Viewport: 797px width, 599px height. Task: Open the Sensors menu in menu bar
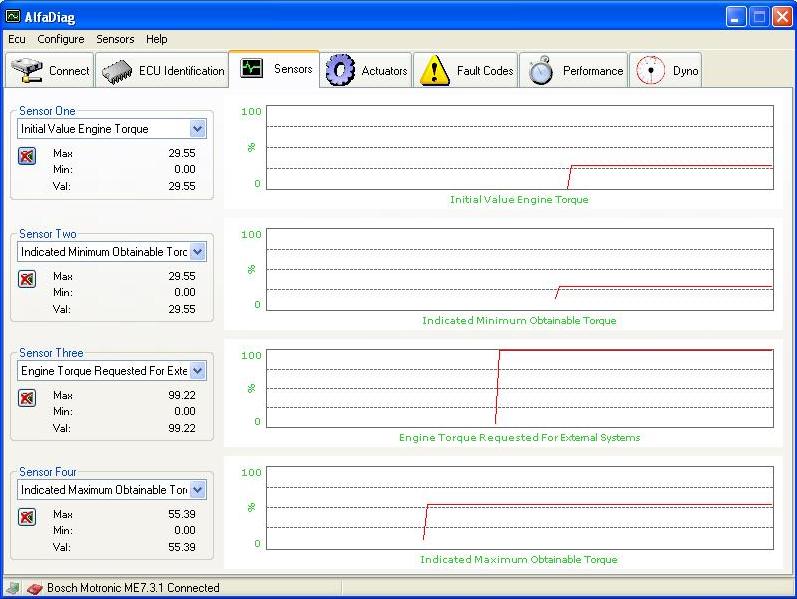click(115, 39)
